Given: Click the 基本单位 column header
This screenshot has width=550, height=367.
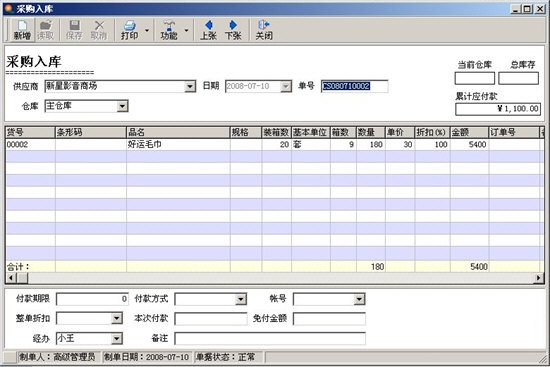Looking at the screenshot, I should click(x=310, y=132).
